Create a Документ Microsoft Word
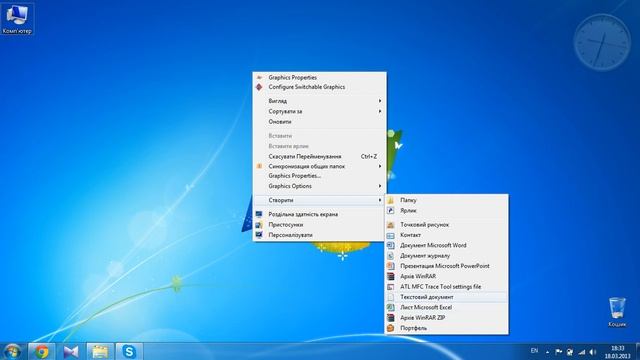This screenshot has width=640, height=360. pyautogui.click(x=447, y=245)
